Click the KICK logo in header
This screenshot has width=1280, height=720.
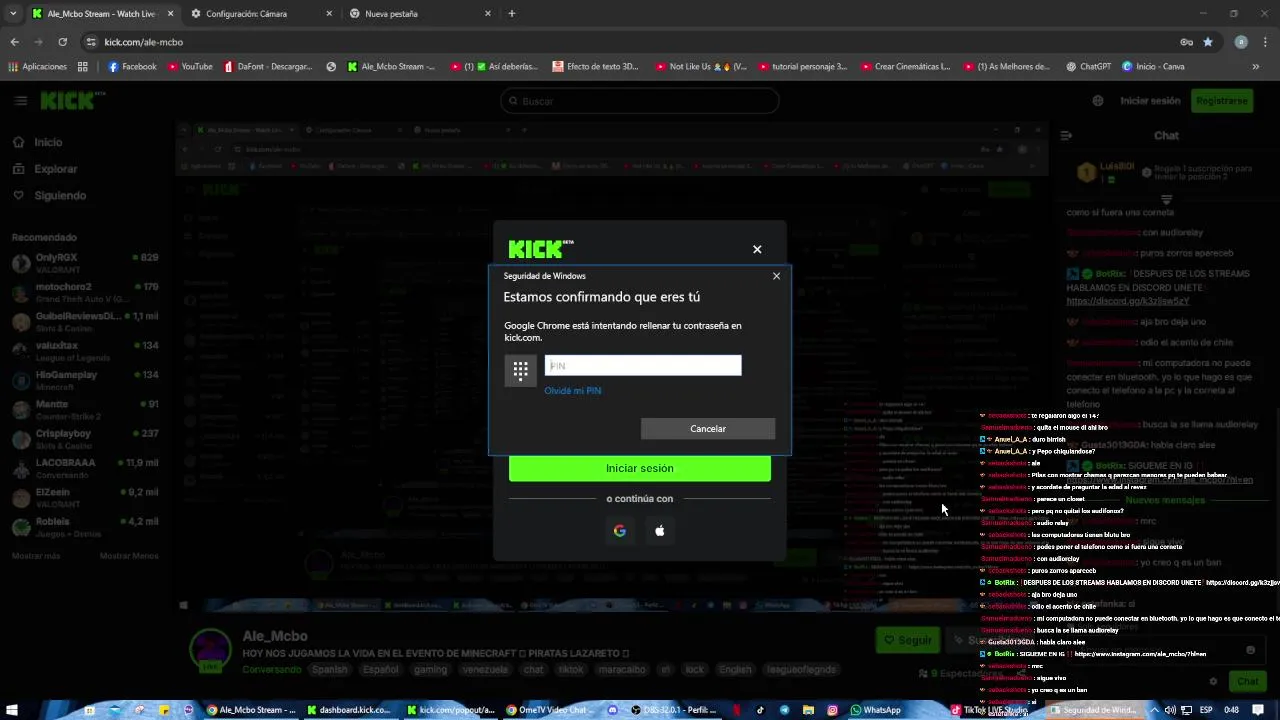click(72, 100)
